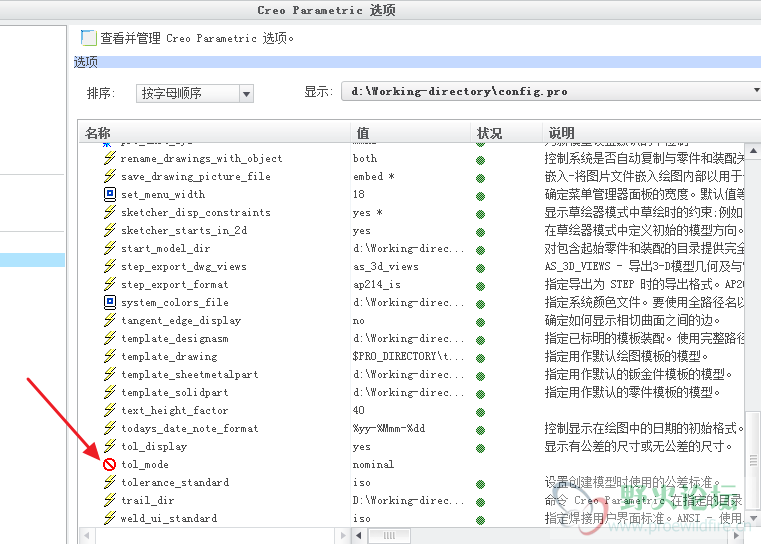
Task: Click the value 'no' of tangent_edge_display
Action: pos(359,321)
